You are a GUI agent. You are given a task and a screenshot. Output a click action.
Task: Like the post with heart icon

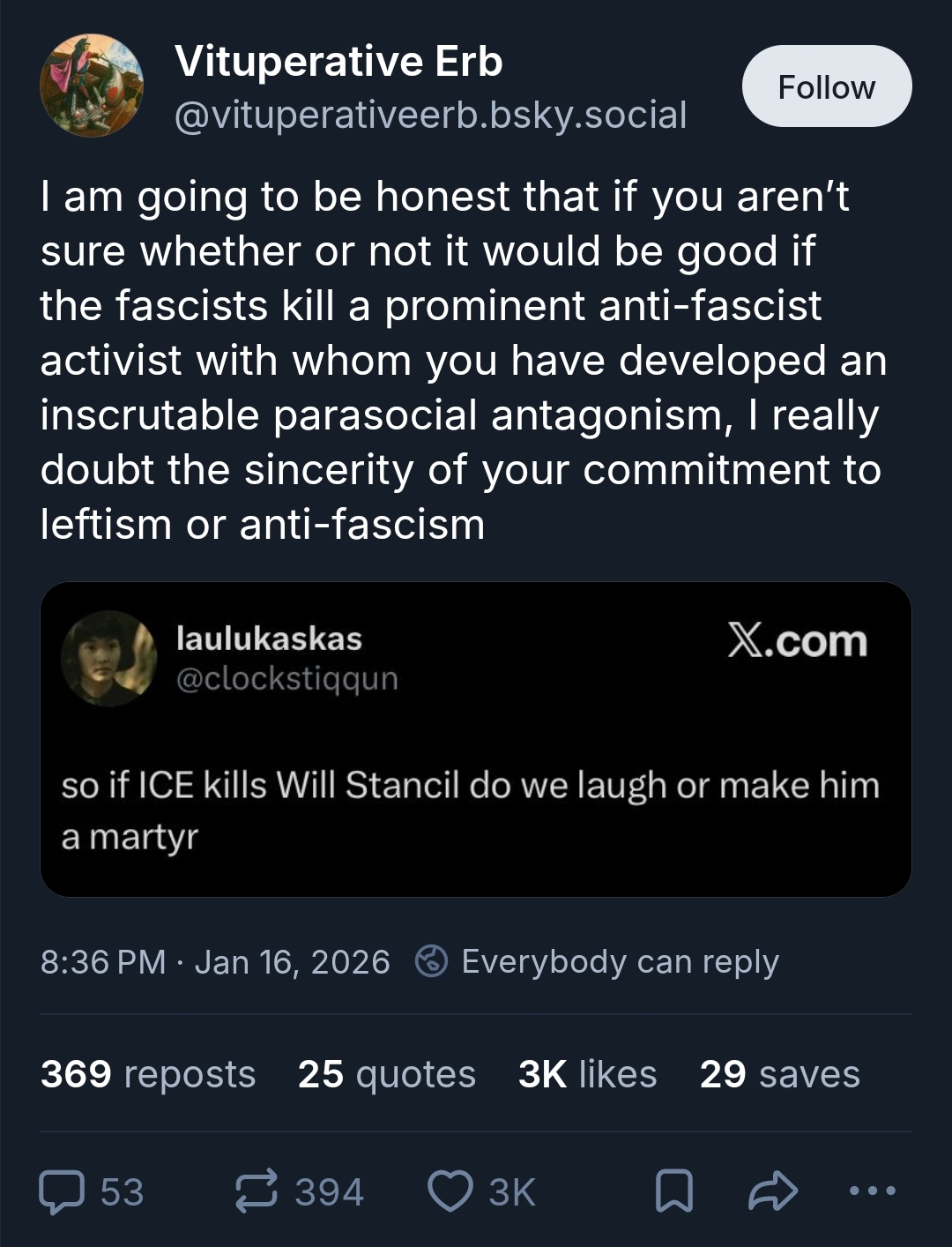[450, 1191]
